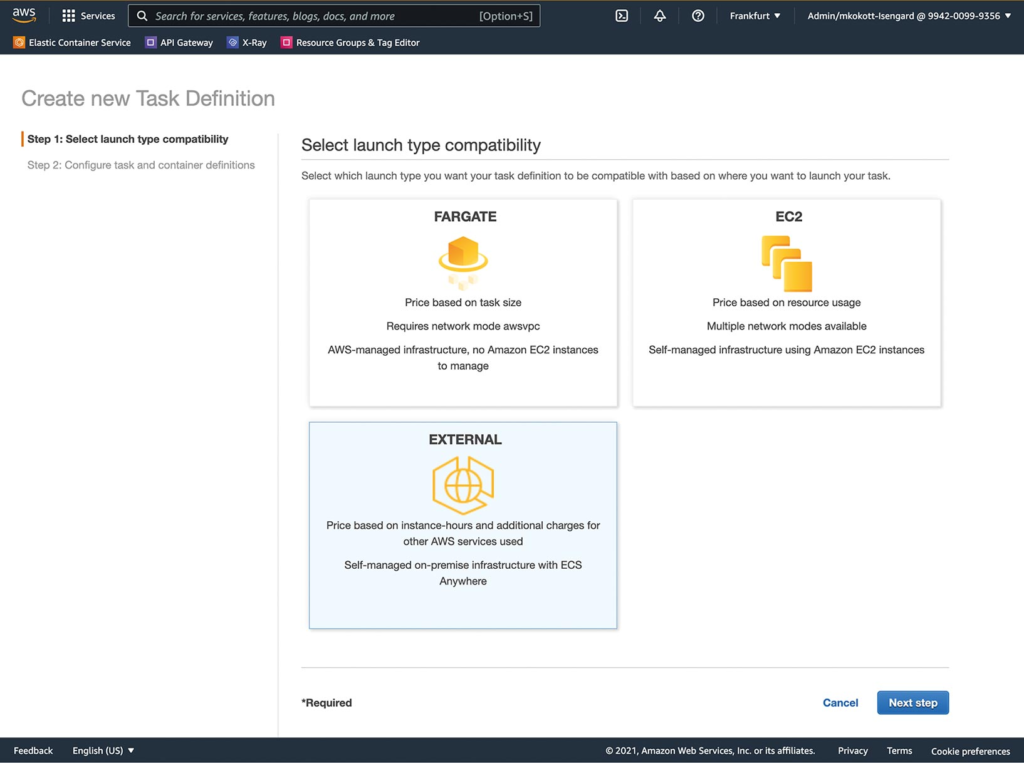Open the CloudShell terminal icon
The image size is (1024, 763).
click(622, 16)
